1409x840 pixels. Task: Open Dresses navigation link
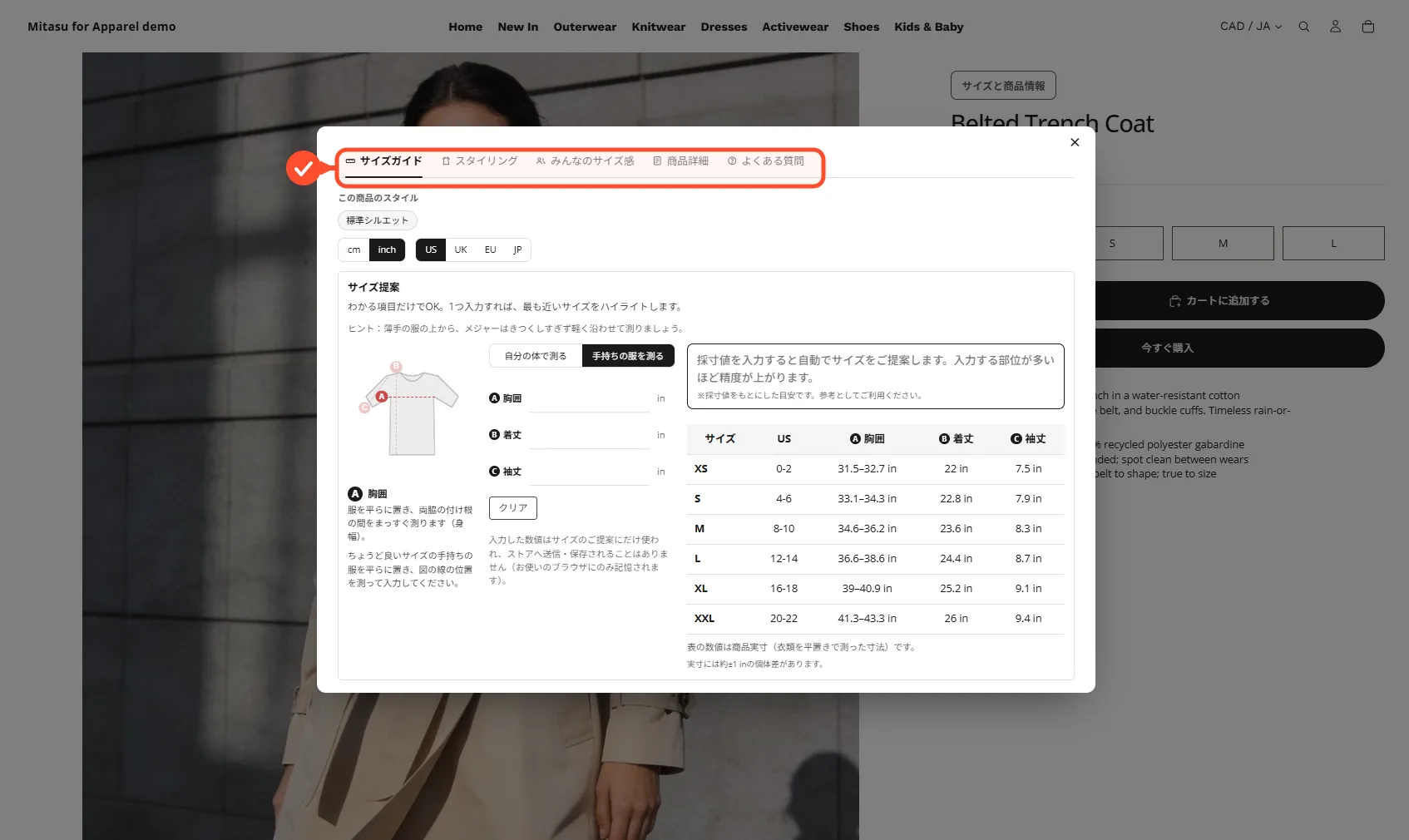[724, 27]
